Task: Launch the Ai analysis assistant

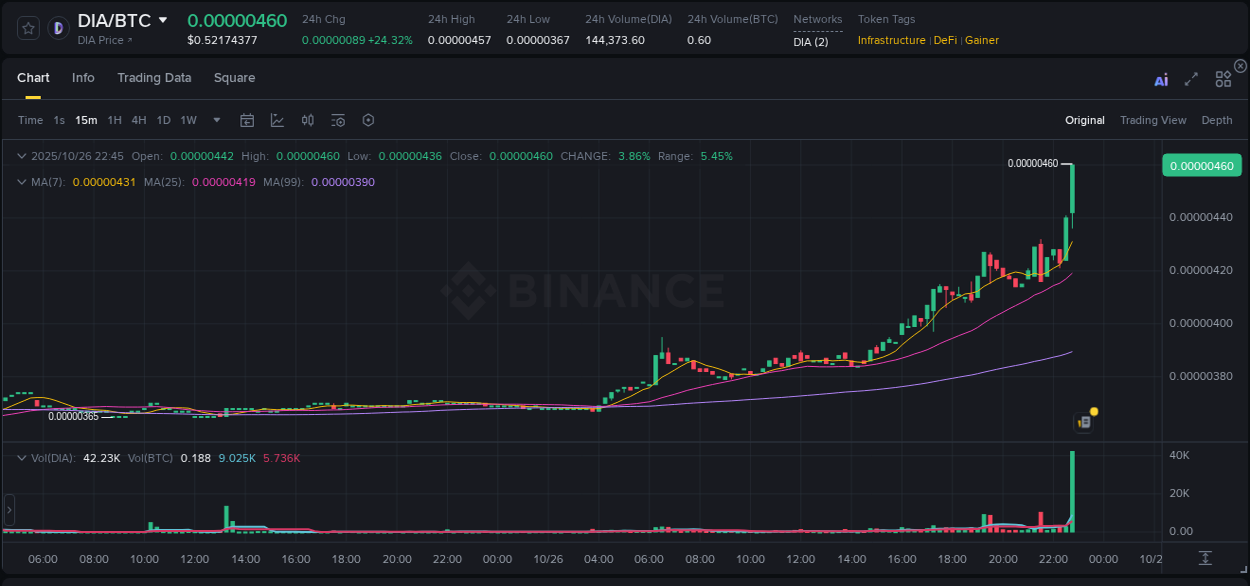Action: click(x=1161, y=79)
